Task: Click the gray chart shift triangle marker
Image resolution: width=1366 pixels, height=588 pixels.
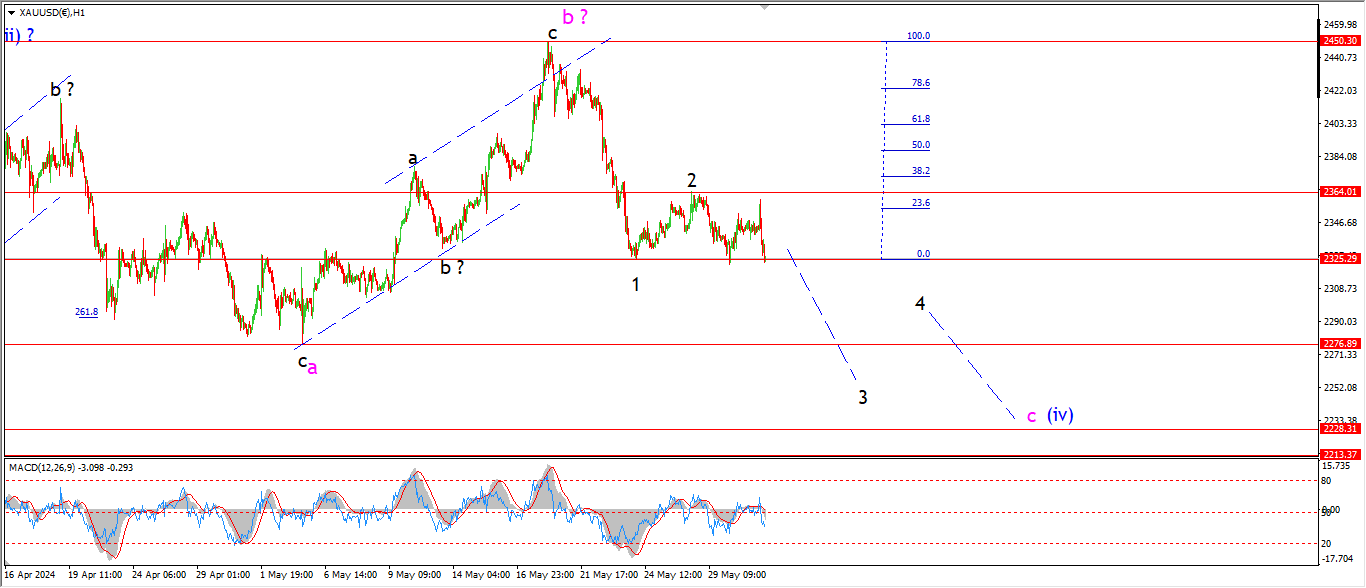Action: [x=765, y=7]
